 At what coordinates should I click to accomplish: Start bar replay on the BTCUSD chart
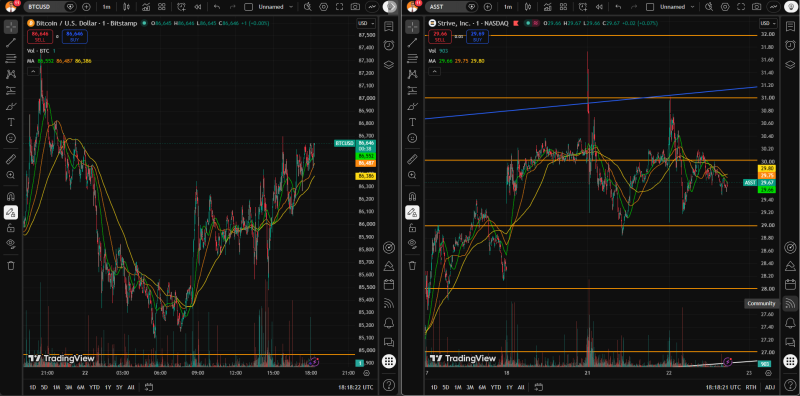(x=197, y=7)
